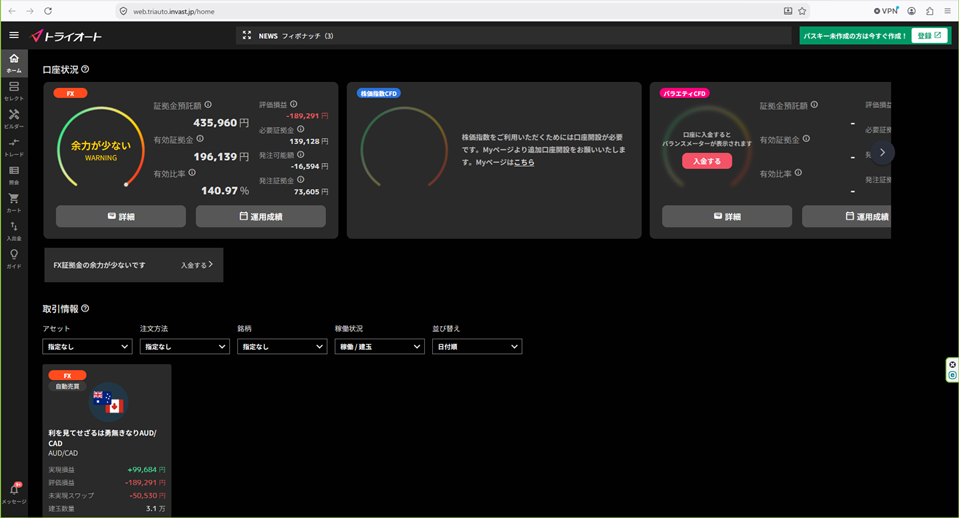Click help icon next to 取引情報
This screenshot has height=518, width=959.
pos(85,308)
